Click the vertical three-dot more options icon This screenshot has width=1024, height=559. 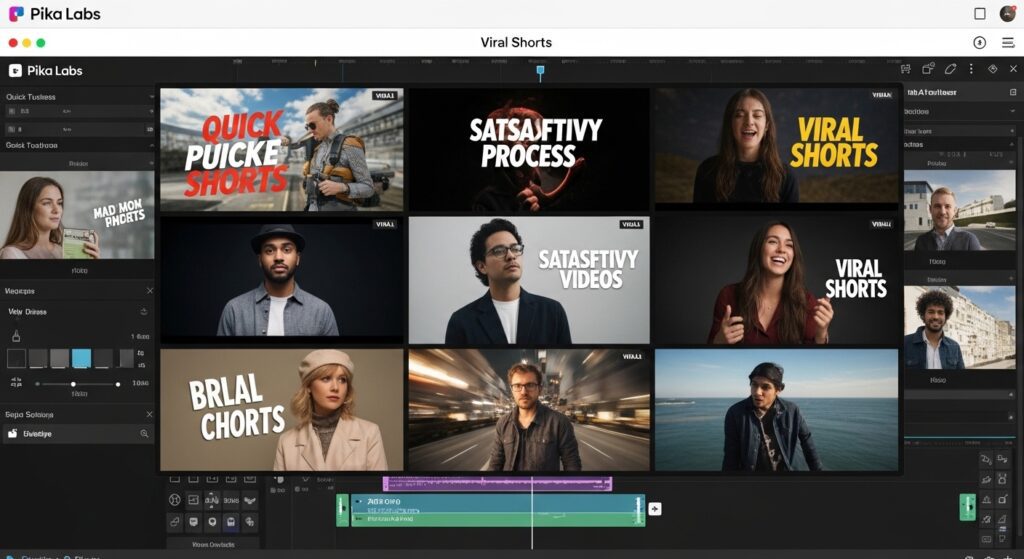pos(971,70)
